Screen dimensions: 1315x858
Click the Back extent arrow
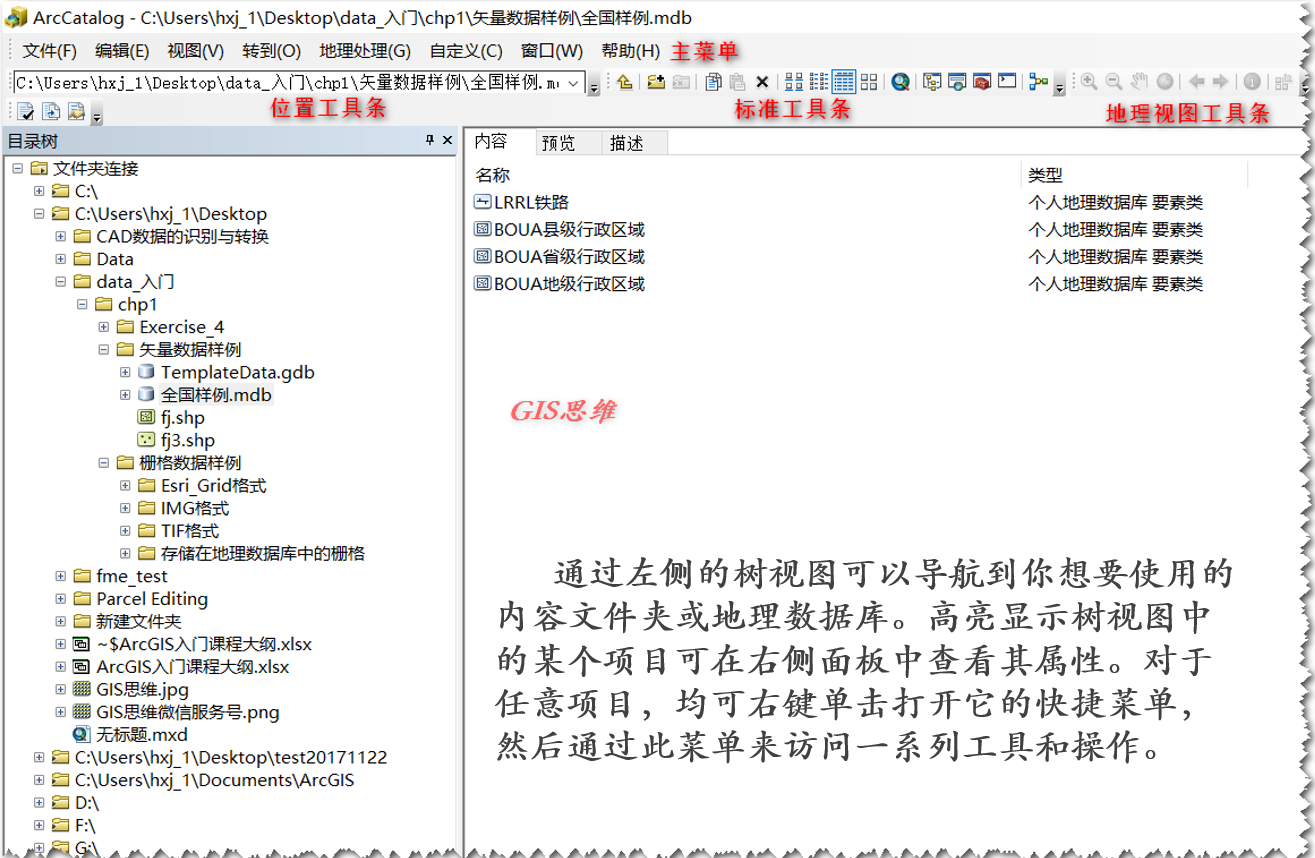click(1197, 82)
